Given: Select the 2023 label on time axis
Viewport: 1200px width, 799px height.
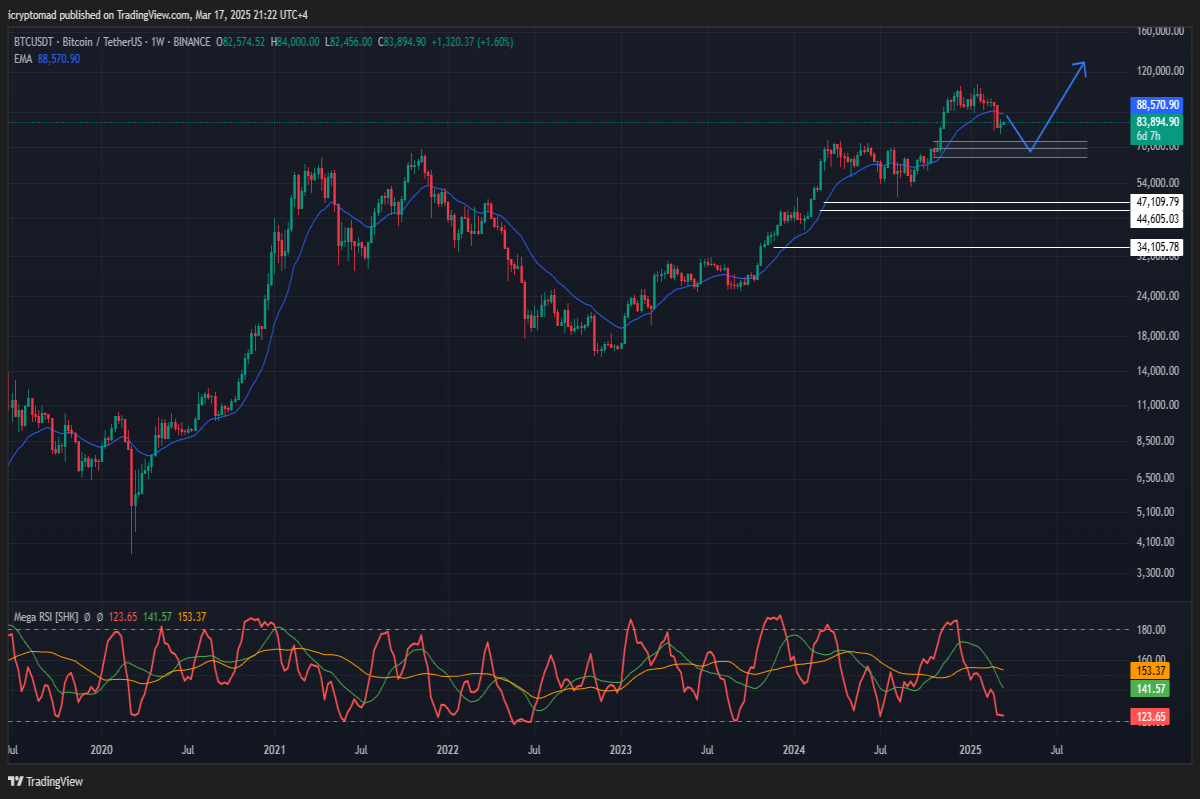Looking at the screenshot, I should click(620, 748).
